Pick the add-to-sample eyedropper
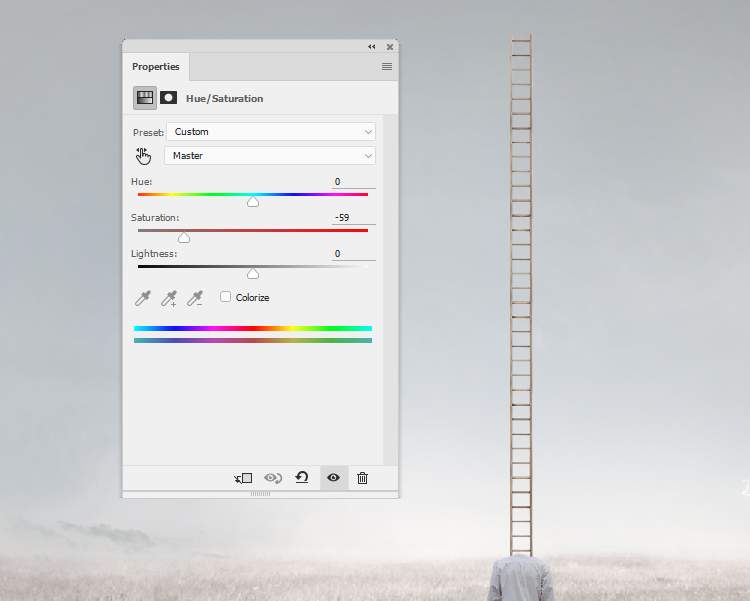Viewport: 750px width, 601px height. click(168, 298)
